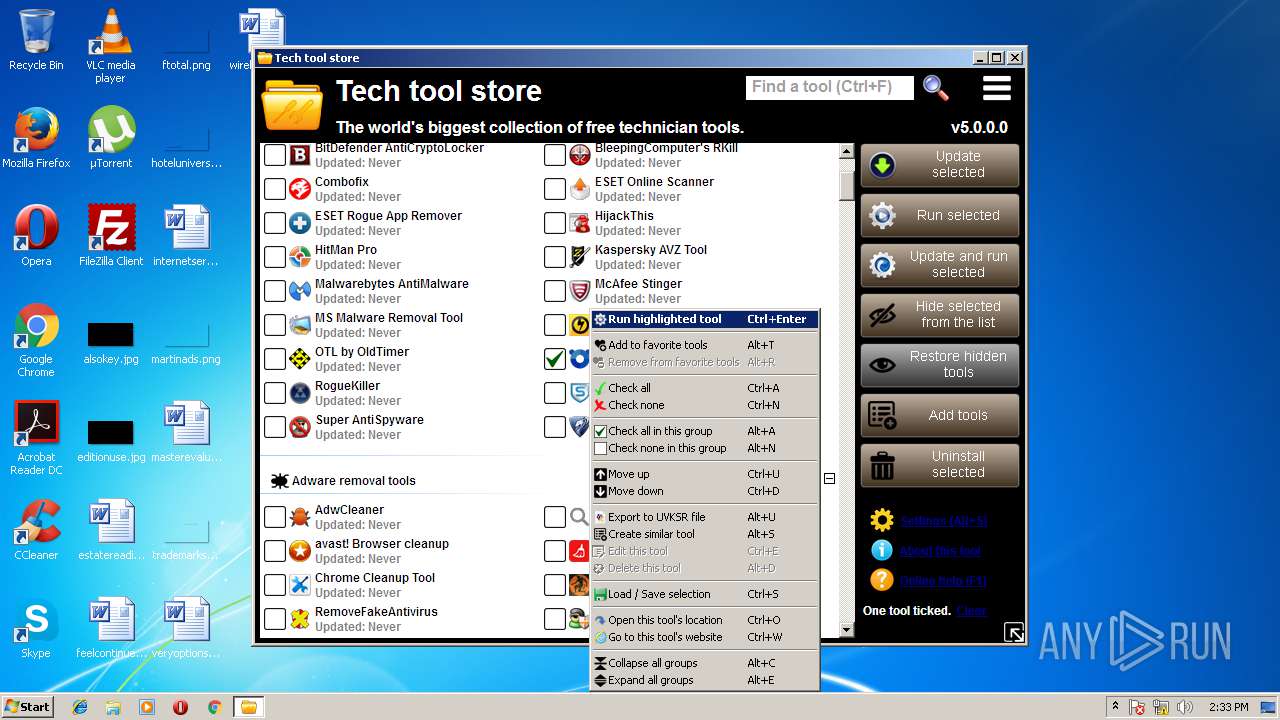Click the tool list scrollbar up arrow
The width and height of the screenshot is (1280, 720).
pos(846,152)
